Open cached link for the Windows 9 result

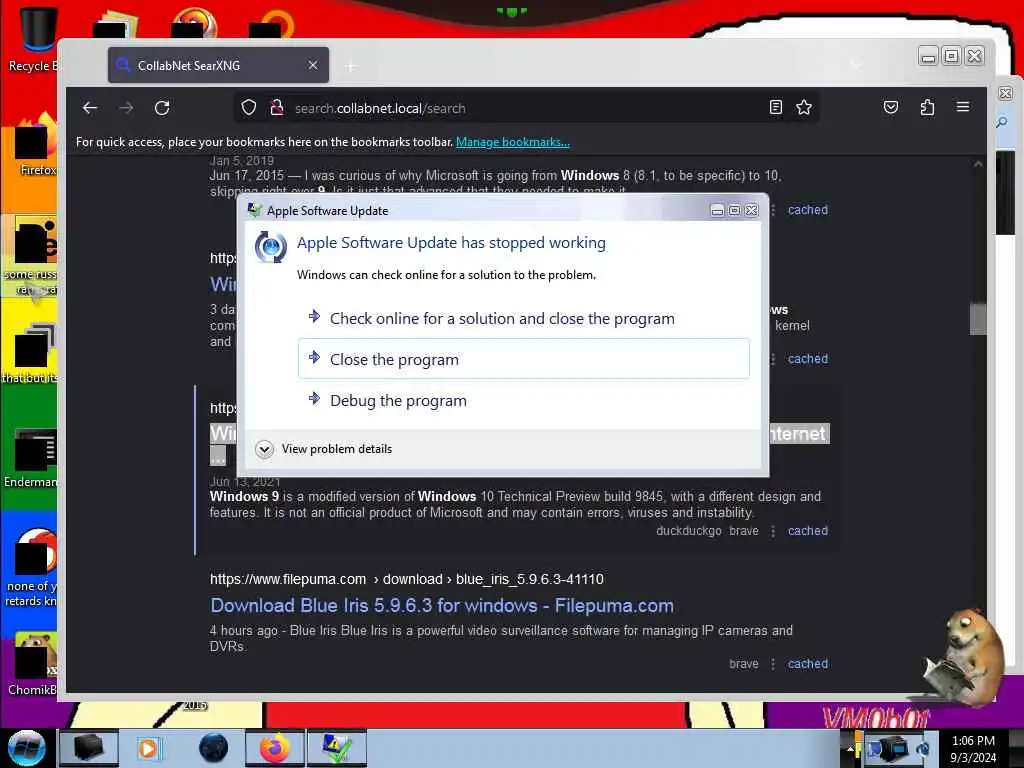[x=808, y=531]
